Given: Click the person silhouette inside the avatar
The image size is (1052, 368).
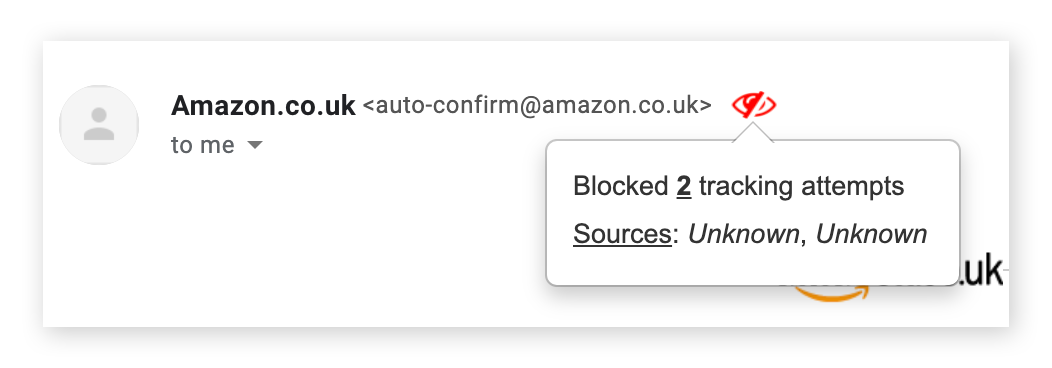Looking at the screenshot, I should pos(99,124).
